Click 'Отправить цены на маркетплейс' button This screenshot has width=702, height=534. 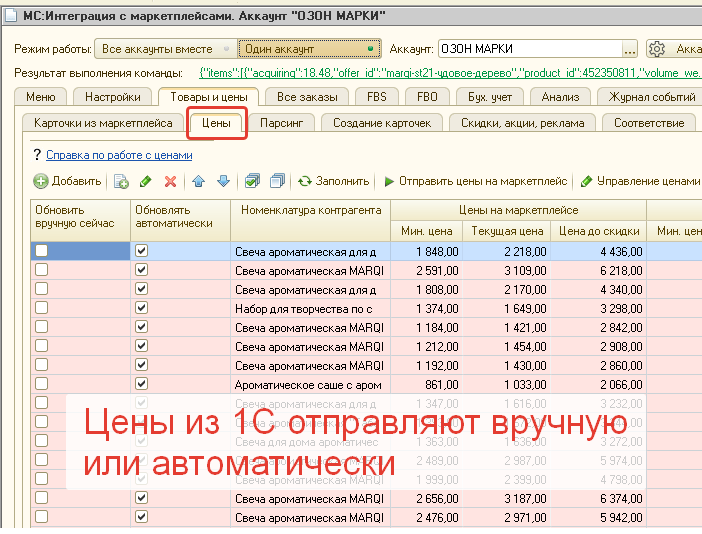[x=476, y=181]
